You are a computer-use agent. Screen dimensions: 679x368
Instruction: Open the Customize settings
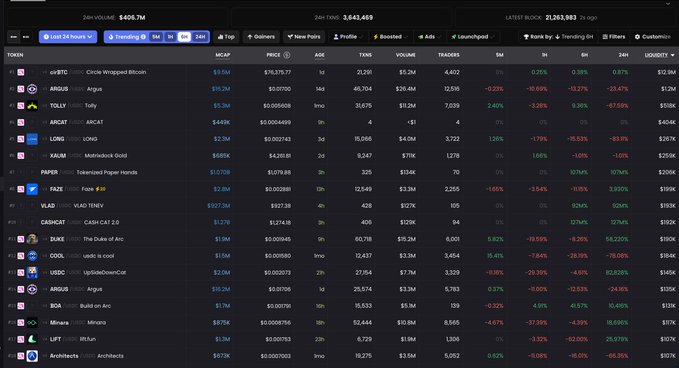653,37
